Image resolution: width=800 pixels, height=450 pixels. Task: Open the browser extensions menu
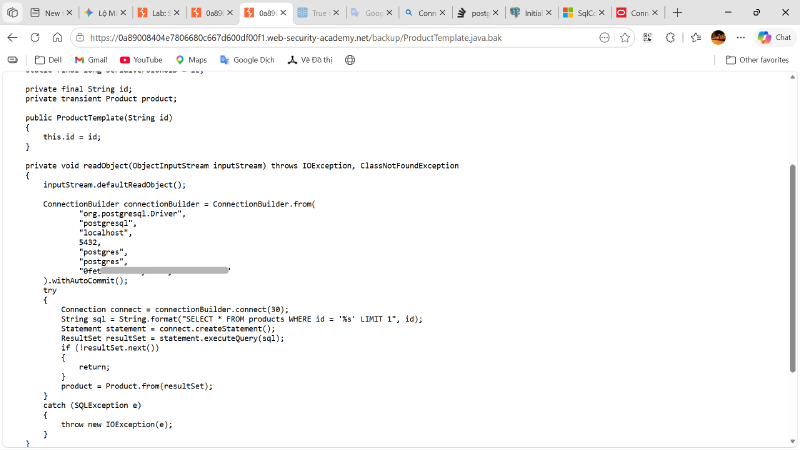670,37
